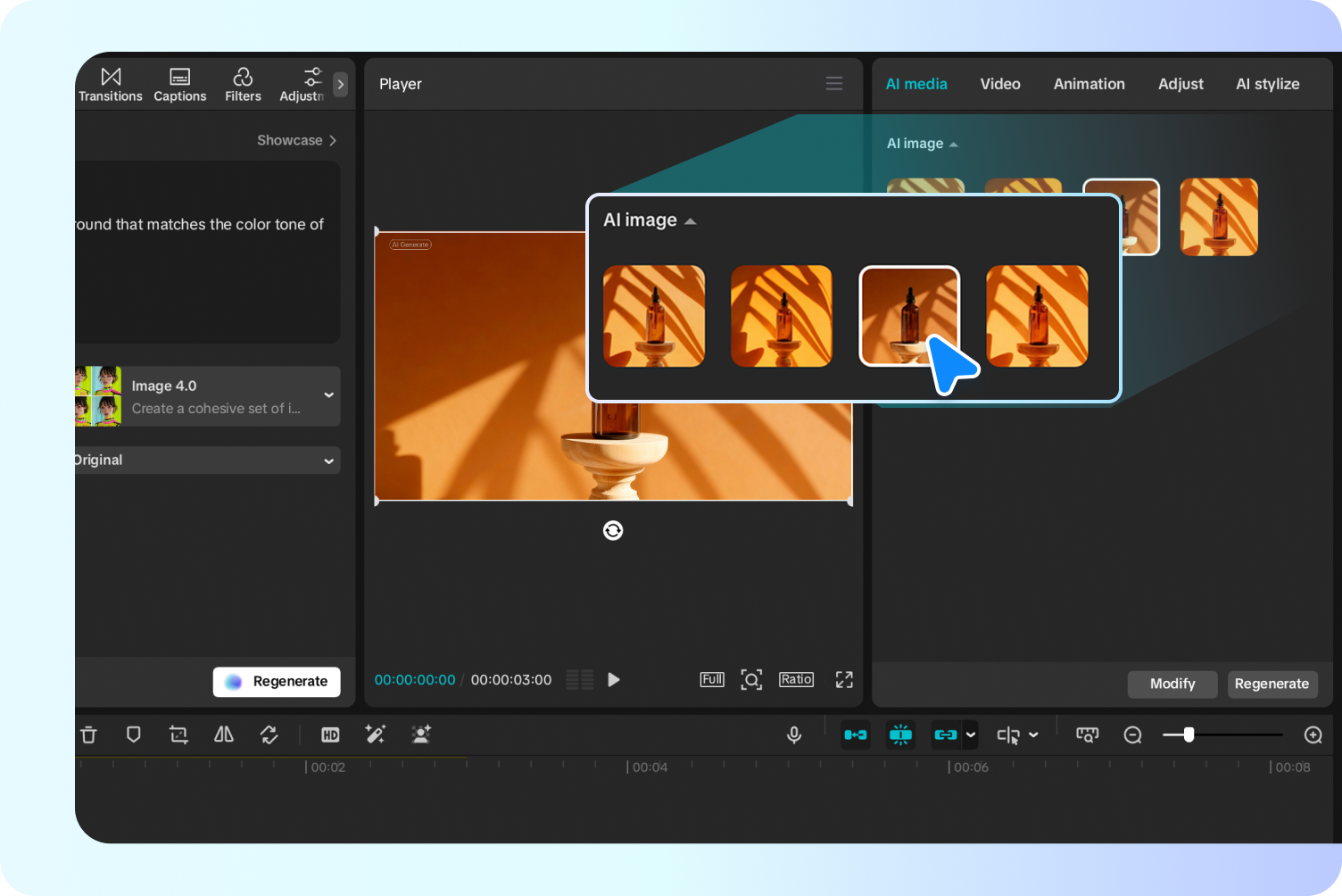This screenshot has width=1342, height=896.
Task: Click the Modify button
Action: pos(1172,684)
